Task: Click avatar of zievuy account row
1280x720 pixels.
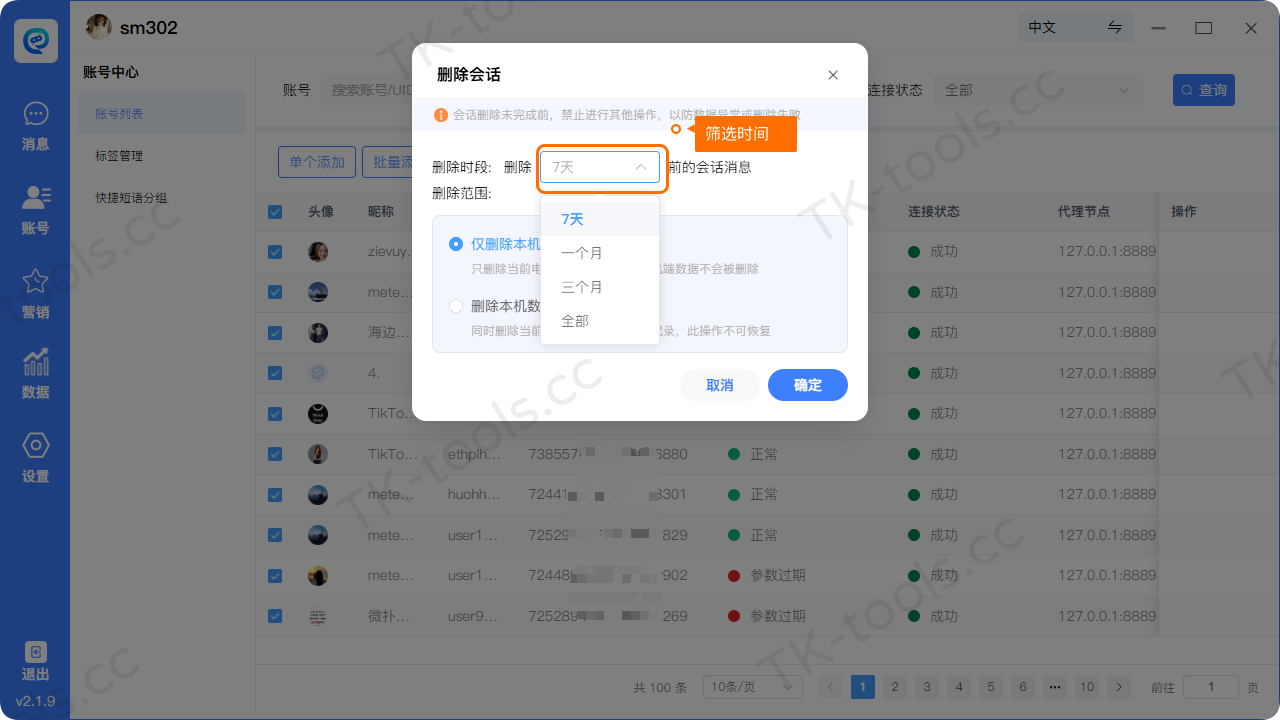Action: (x=318, y=252)
